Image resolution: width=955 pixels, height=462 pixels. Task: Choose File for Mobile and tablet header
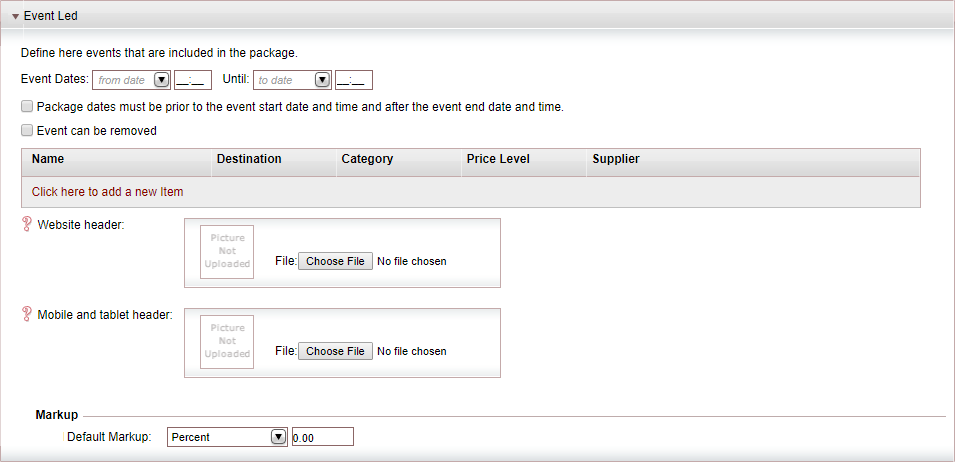335,351
